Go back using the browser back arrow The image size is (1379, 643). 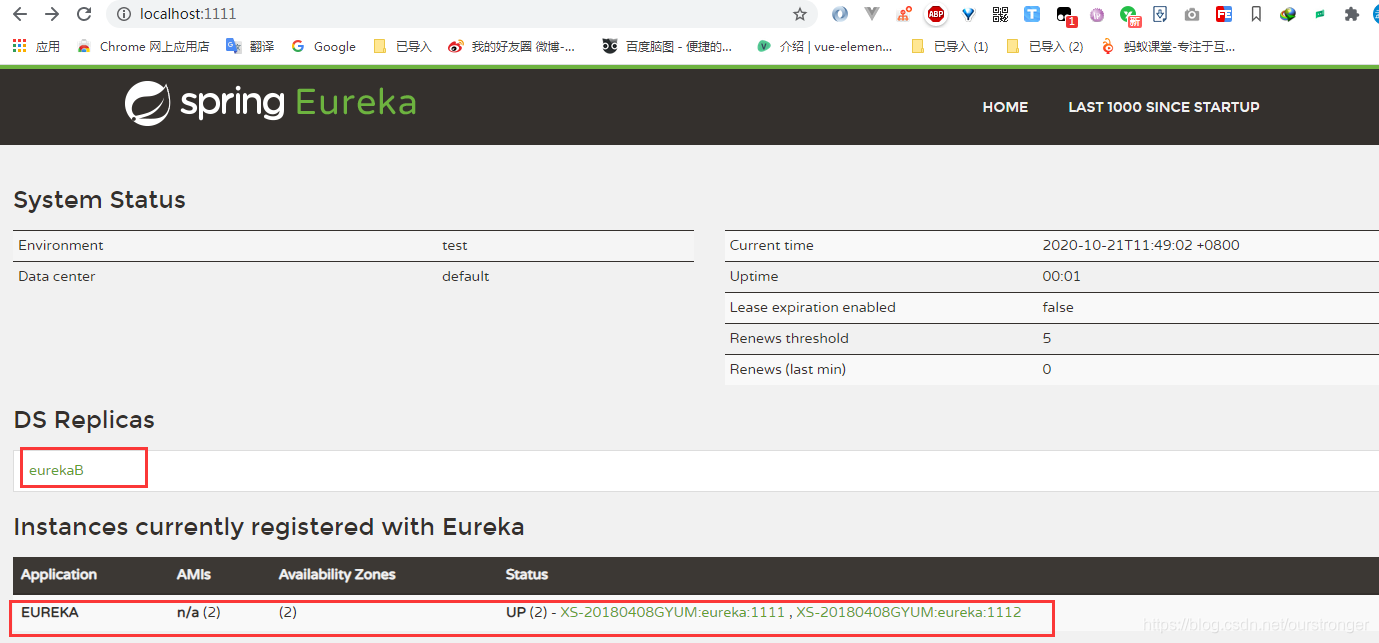[20, 14]
